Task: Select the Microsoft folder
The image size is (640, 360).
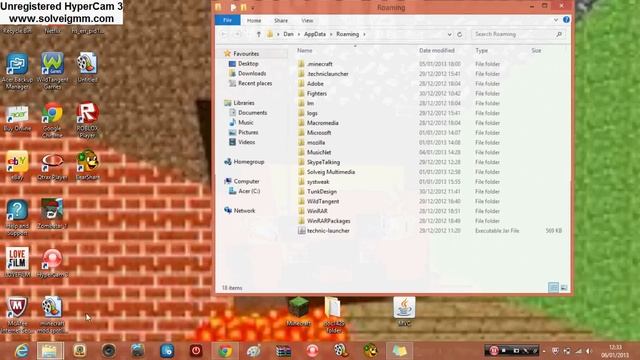Action: click(x=319, y=133)
